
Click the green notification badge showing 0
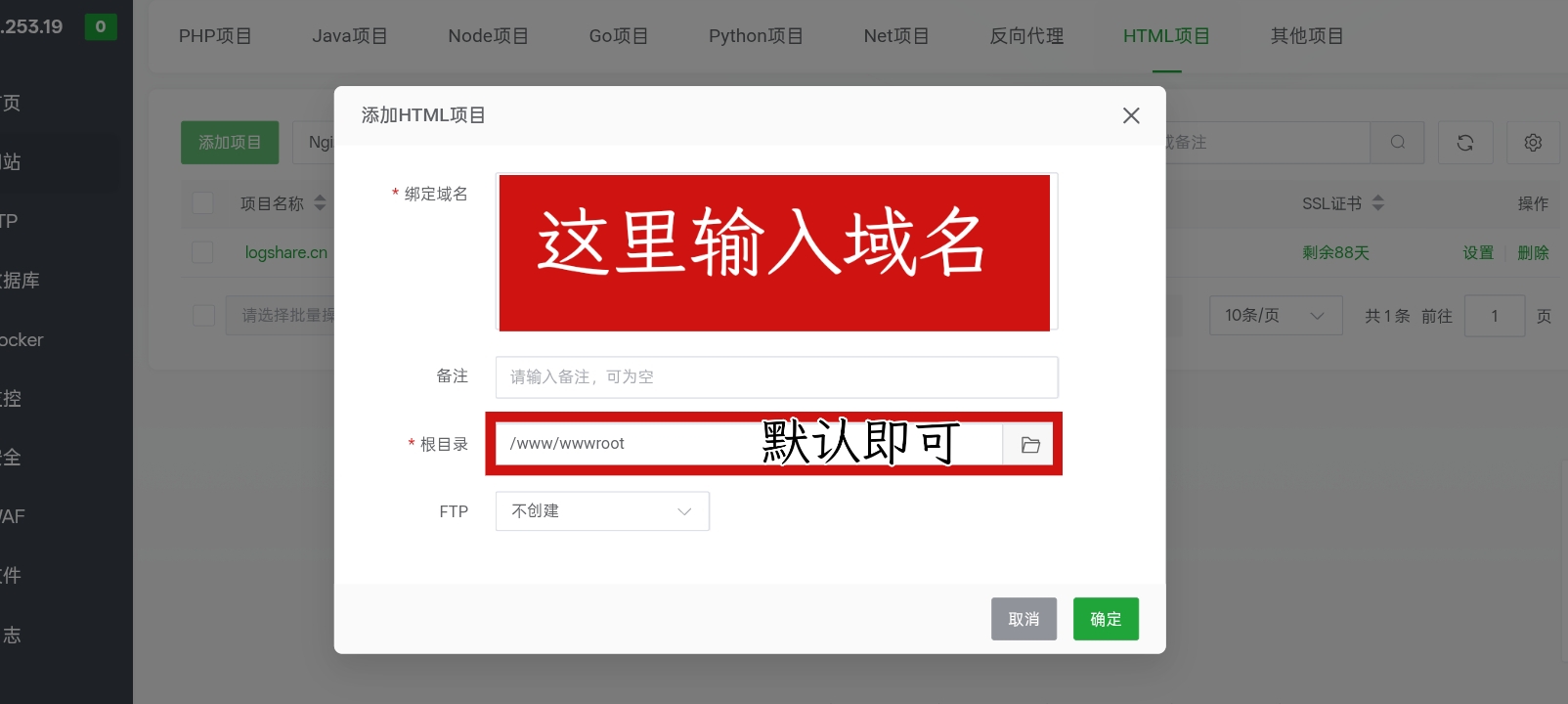(101, 26)
